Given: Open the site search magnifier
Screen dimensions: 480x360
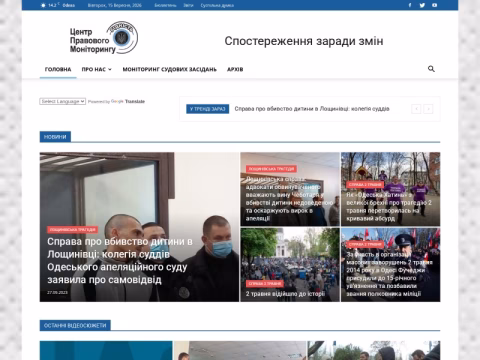Looking at the screenshot, I should (x=431, y=69).
